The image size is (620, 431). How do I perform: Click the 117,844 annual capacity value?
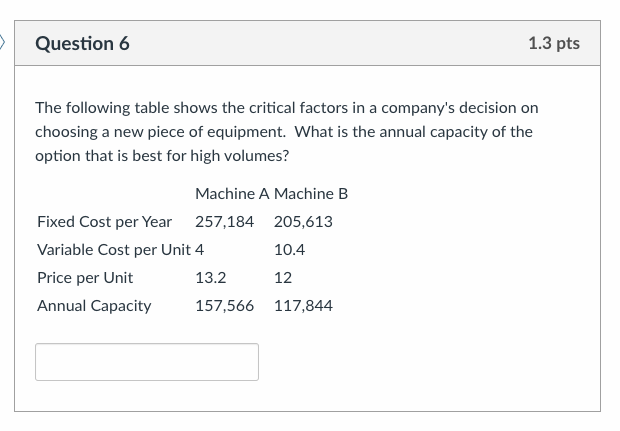point(303,305)
